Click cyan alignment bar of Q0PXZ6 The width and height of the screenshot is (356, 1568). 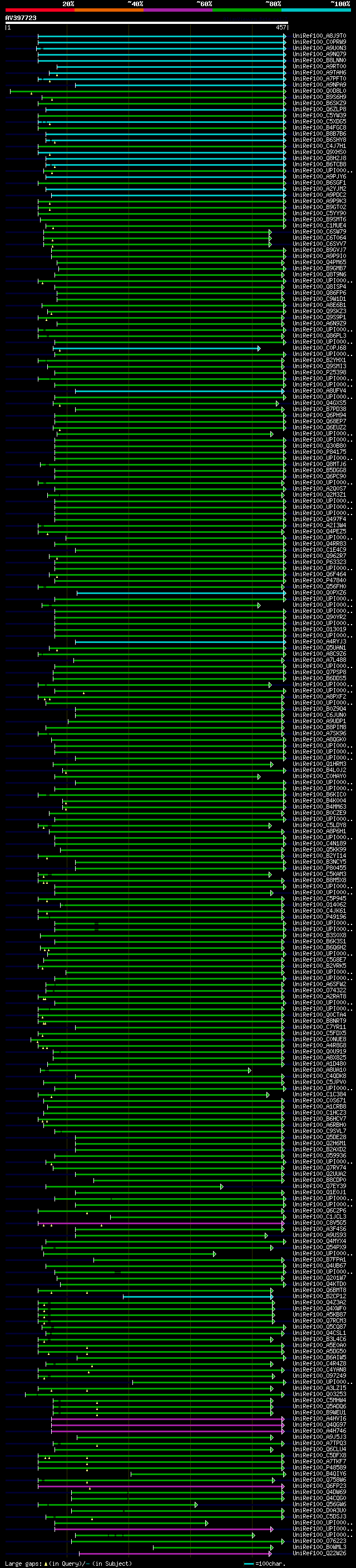coord(181,593)
